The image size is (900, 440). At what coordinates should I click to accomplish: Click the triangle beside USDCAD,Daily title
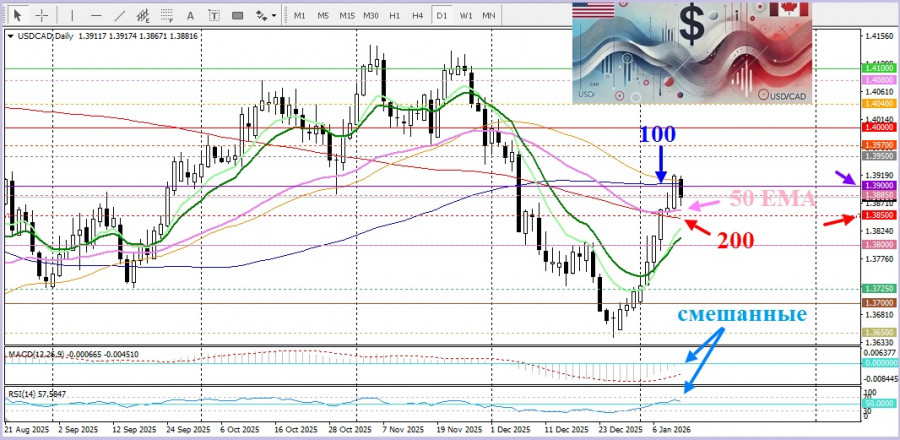pyautogui.click(x=10, y=36)
